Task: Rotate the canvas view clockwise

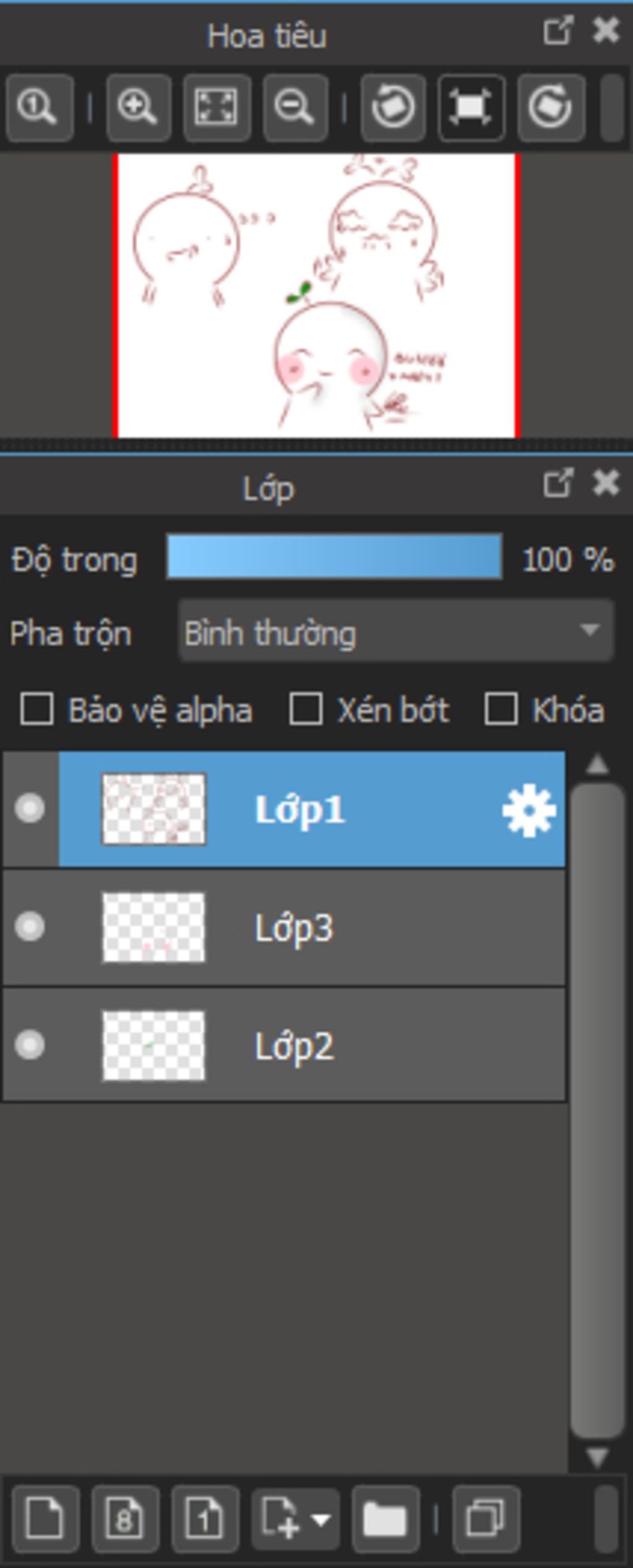Action: (551, 108)
